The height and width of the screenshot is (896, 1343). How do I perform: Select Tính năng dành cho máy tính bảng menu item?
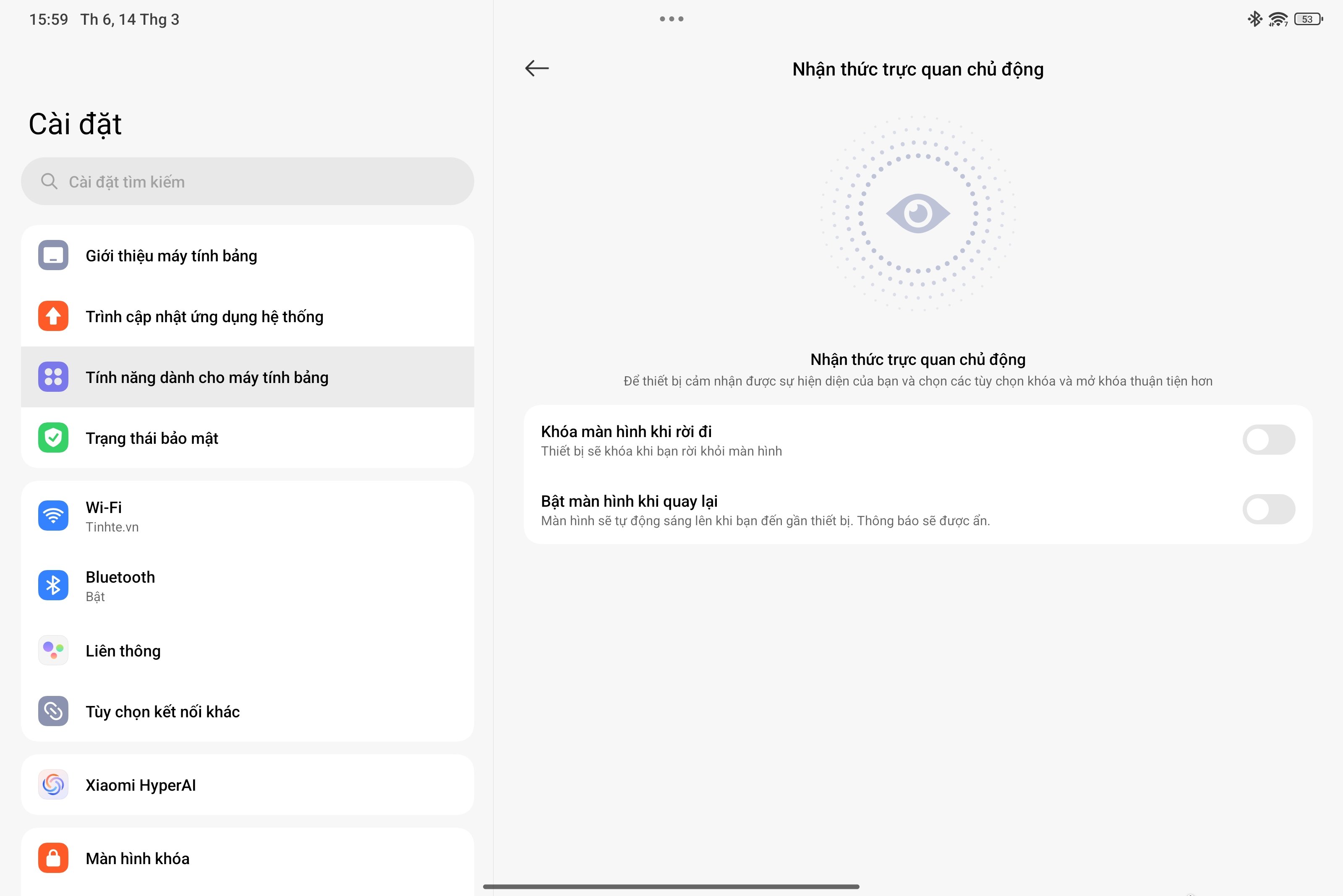point(247,377)
